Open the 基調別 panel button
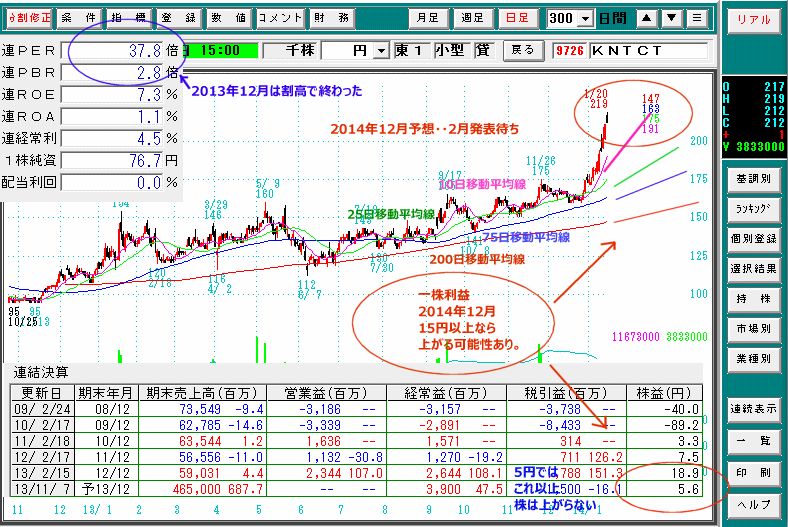The image size is (788, 527). 753,180
